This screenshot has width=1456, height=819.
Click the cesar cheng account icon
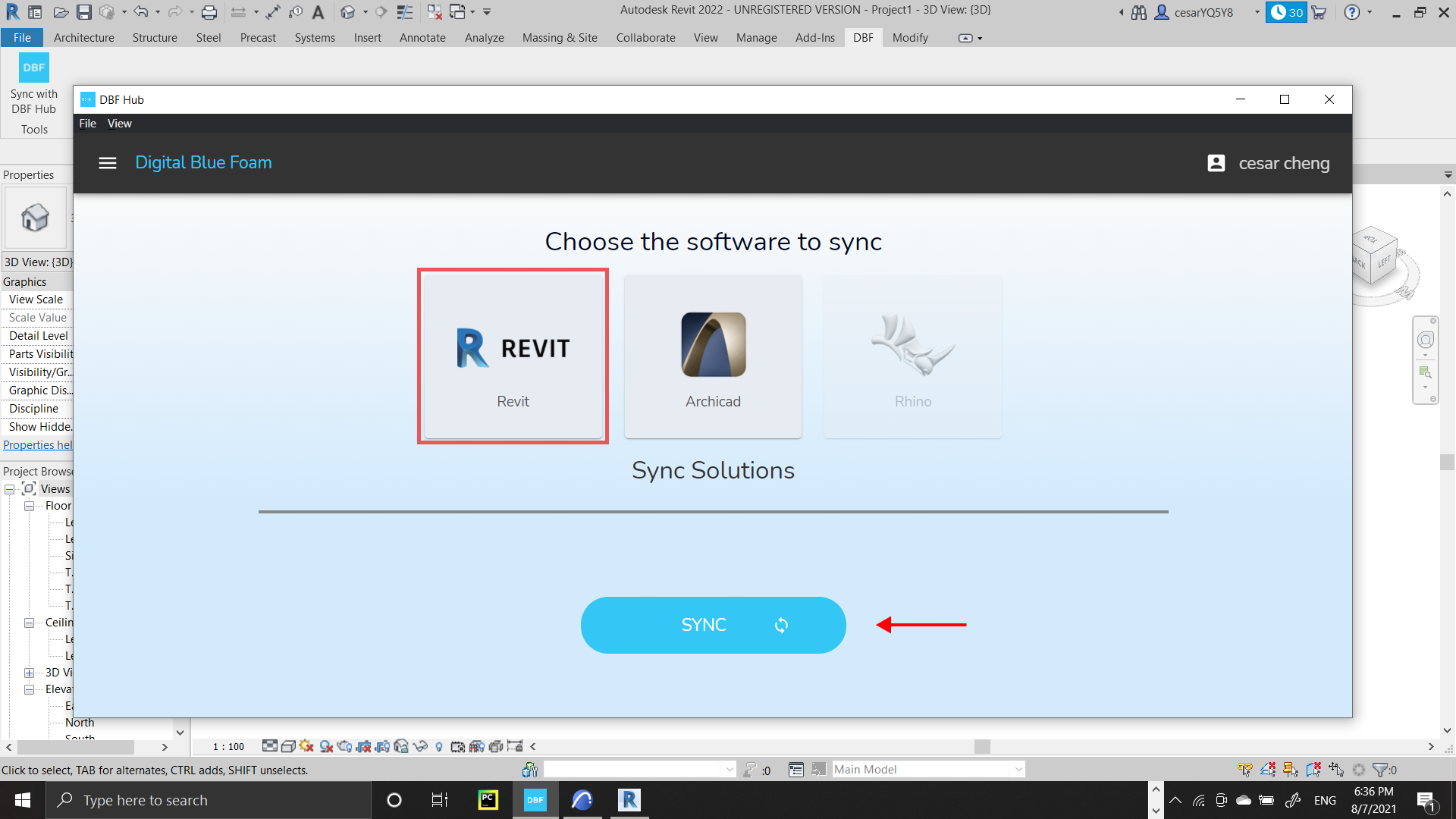tap(1216, 163)
